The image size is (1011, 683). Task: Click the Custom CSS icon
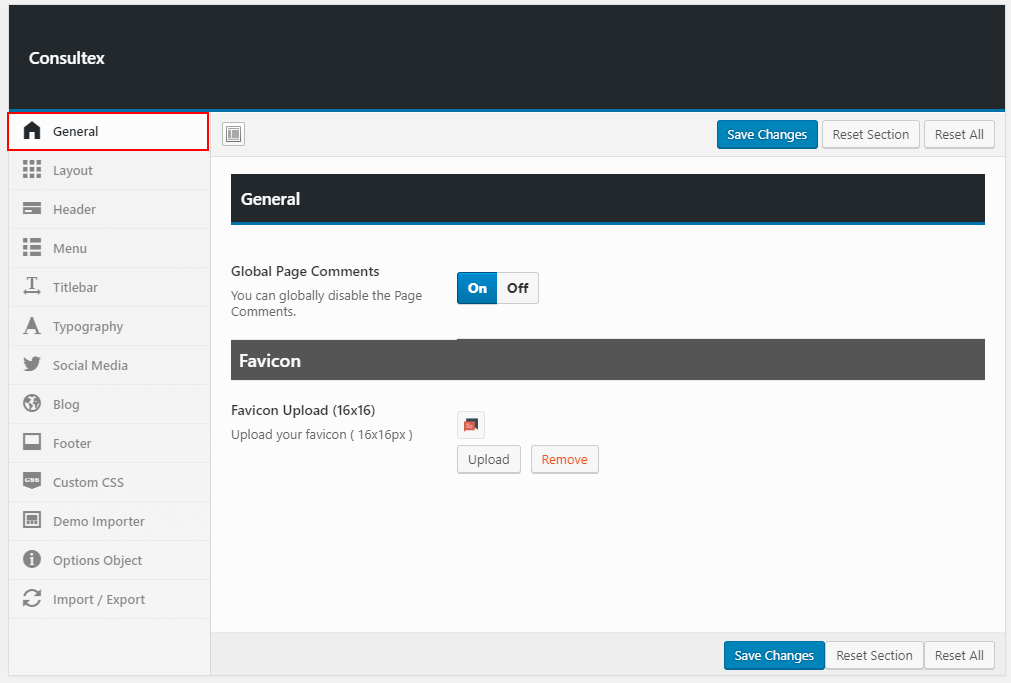pyautogui.click(x=32, y=482)
